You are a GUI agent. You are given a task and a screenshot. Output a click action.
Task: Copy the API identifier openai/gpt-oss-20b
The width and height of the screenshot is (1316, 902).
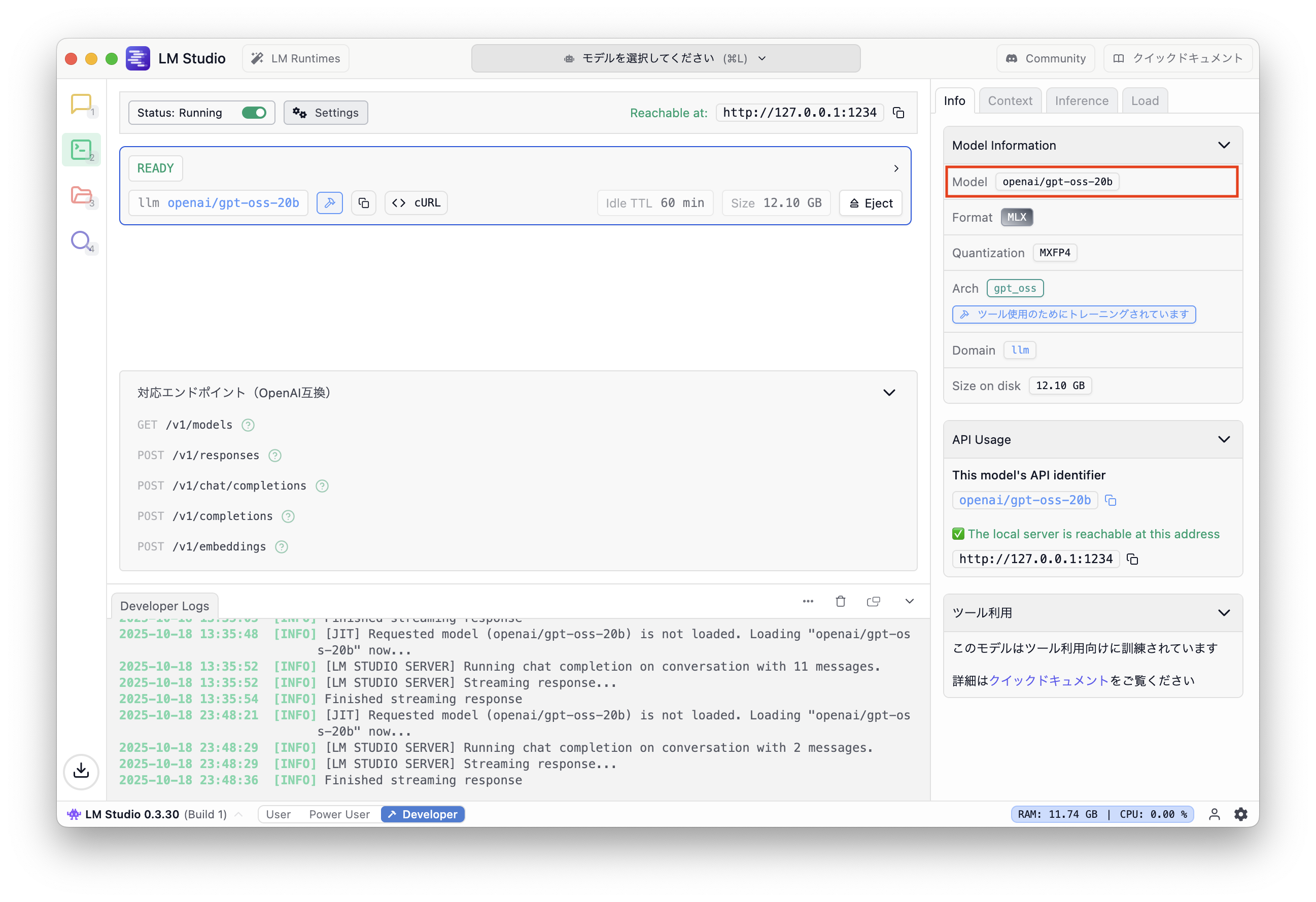(x=1111, y=501)
